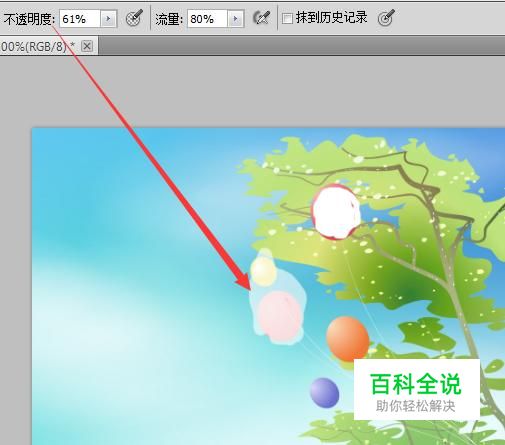
Task: Click the flow value field showing 80%
Action: [207, 19]
